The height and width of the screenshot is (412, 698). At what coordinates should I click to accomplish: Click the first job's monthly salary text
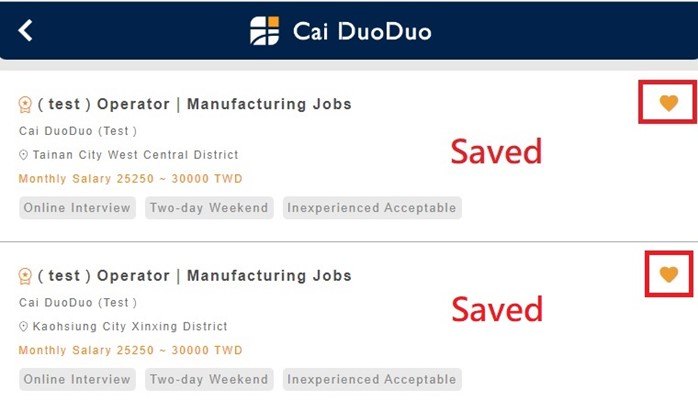pos(130,179)
